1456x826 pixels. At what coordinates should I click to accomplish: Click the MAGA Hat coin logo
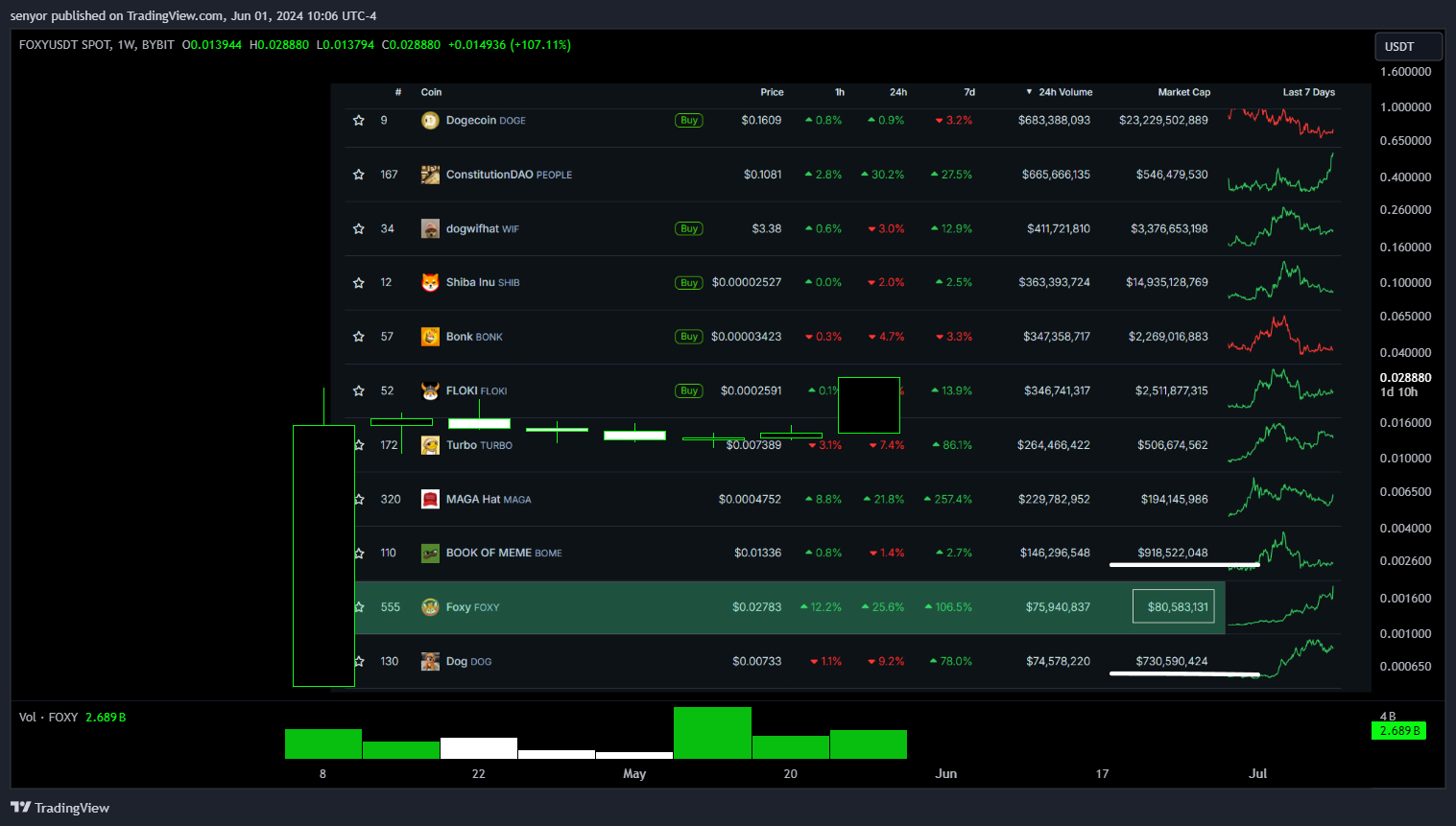(430, 500)
